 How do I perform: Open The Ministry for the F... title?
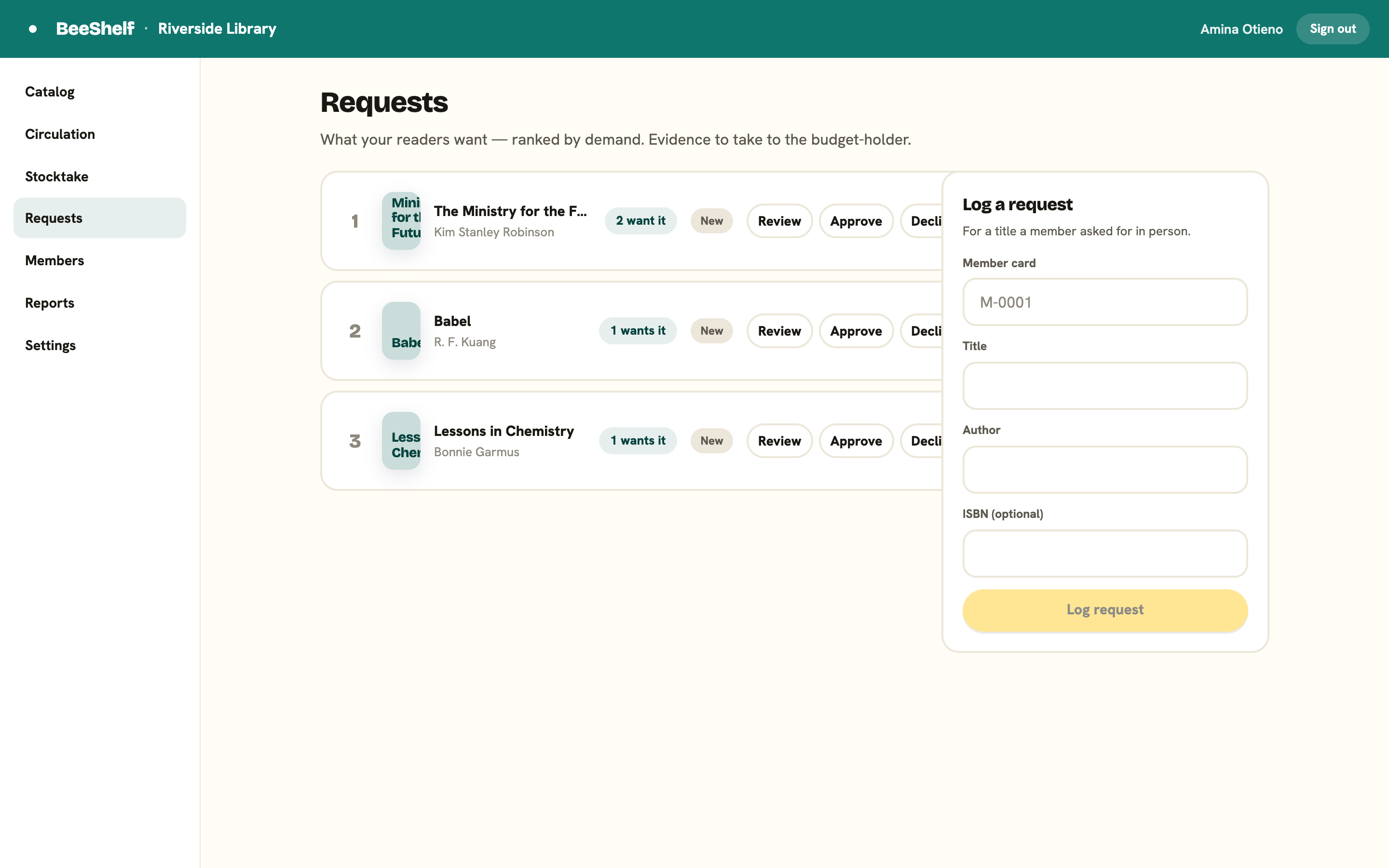pos(510,211)
